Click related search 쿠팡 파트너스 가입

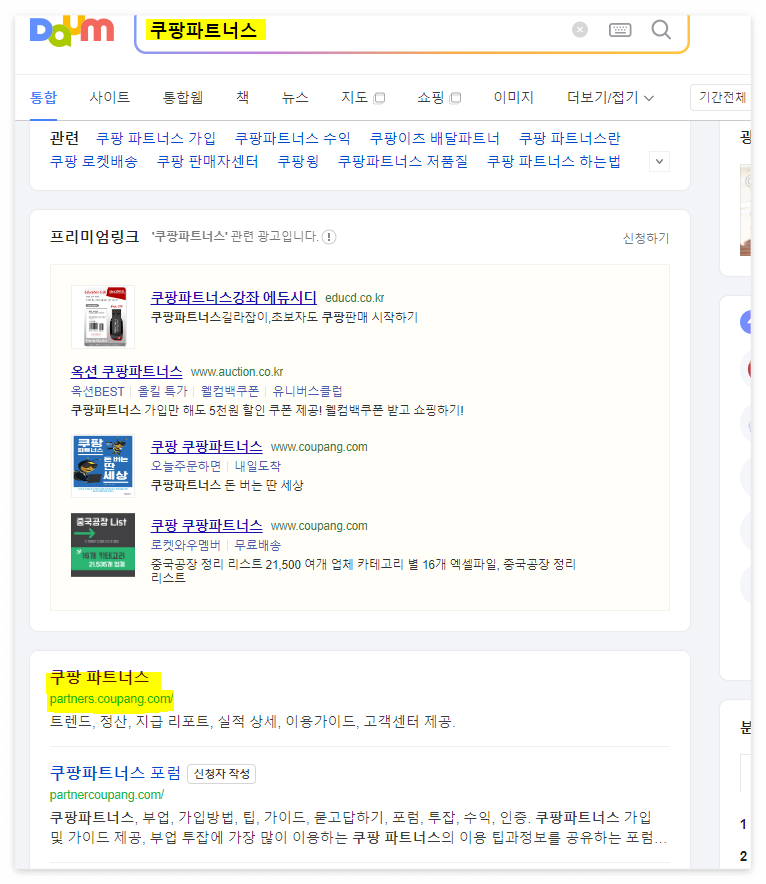[x=156, y=138]
